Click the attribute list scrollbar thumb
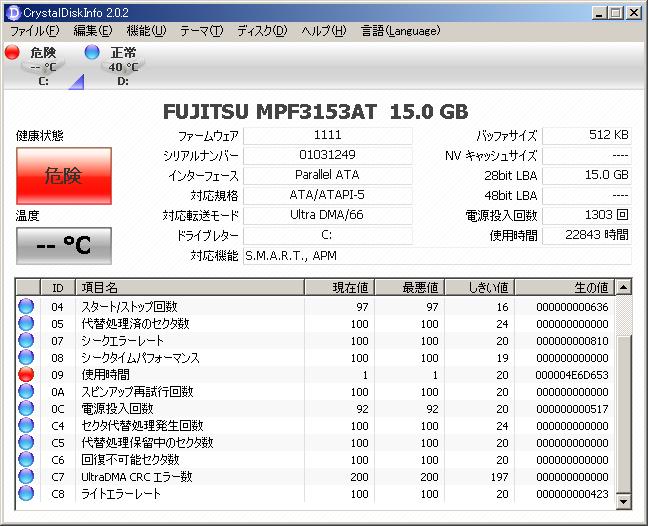This screenshot has height=526, width=648. tap(623, 414)
